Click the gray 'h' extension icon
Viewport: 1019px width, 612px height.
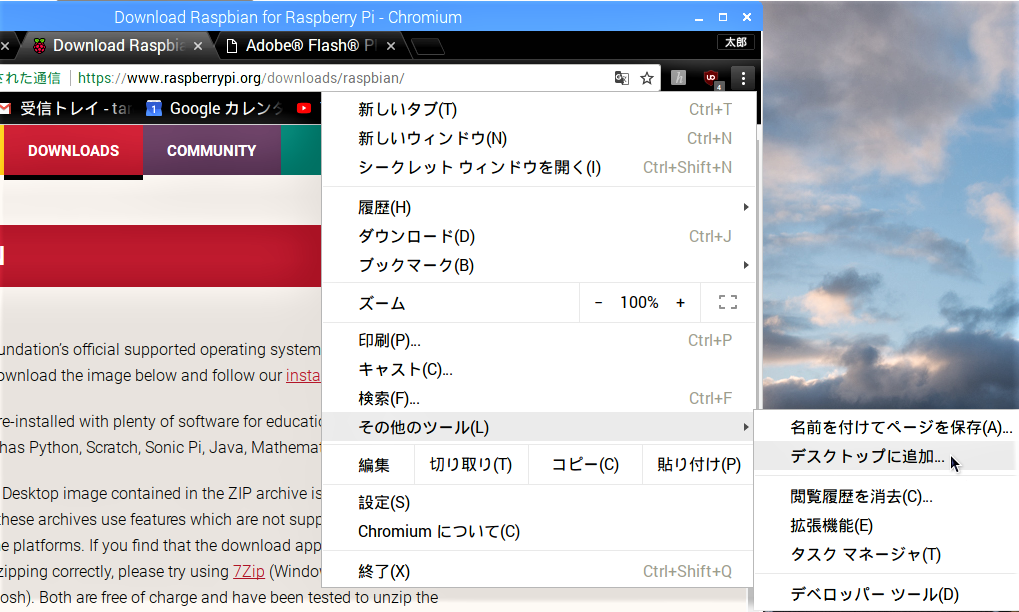click(x=678, y=78)
